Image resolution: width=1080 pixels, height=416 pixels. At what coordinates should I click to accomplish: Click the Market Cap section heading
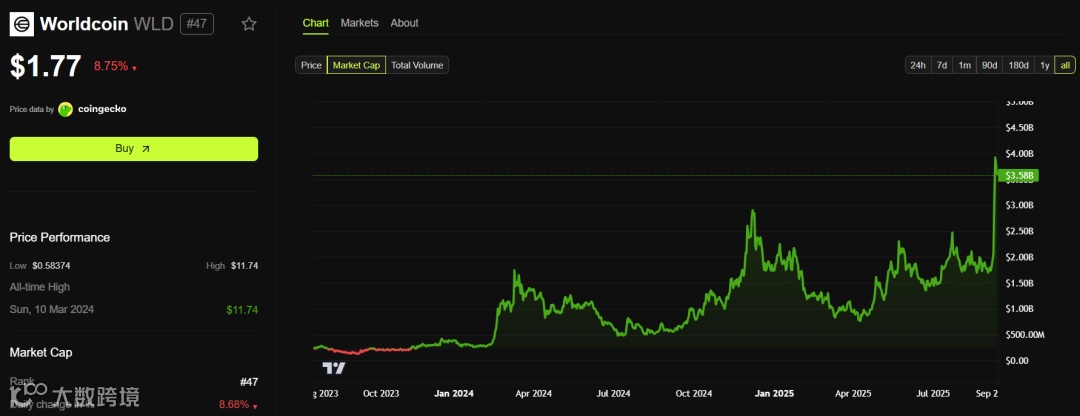(41, 353)
